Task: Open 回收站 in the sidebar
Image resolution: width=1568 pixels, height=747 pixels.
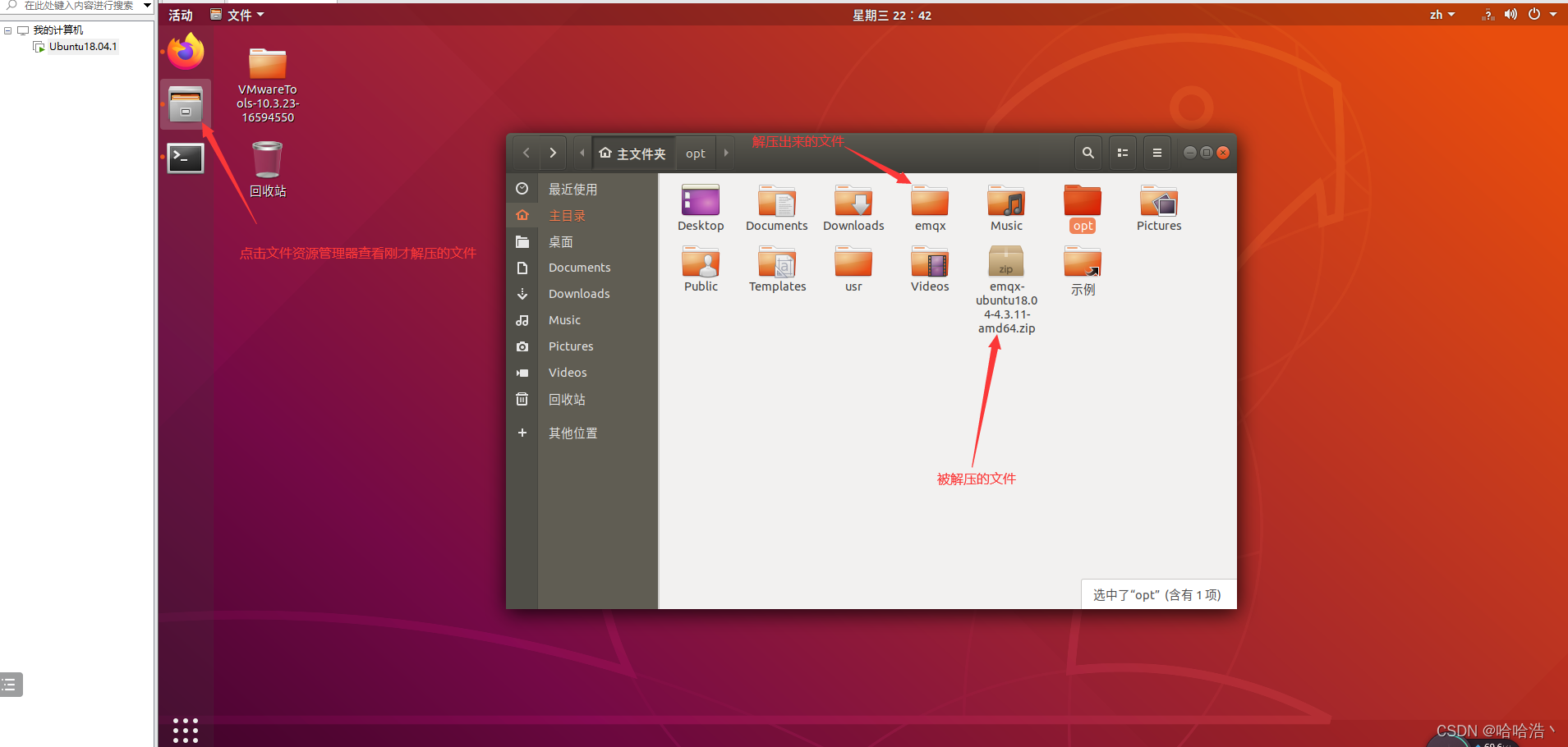Action: pyautogui.click(x=582, y=399)
